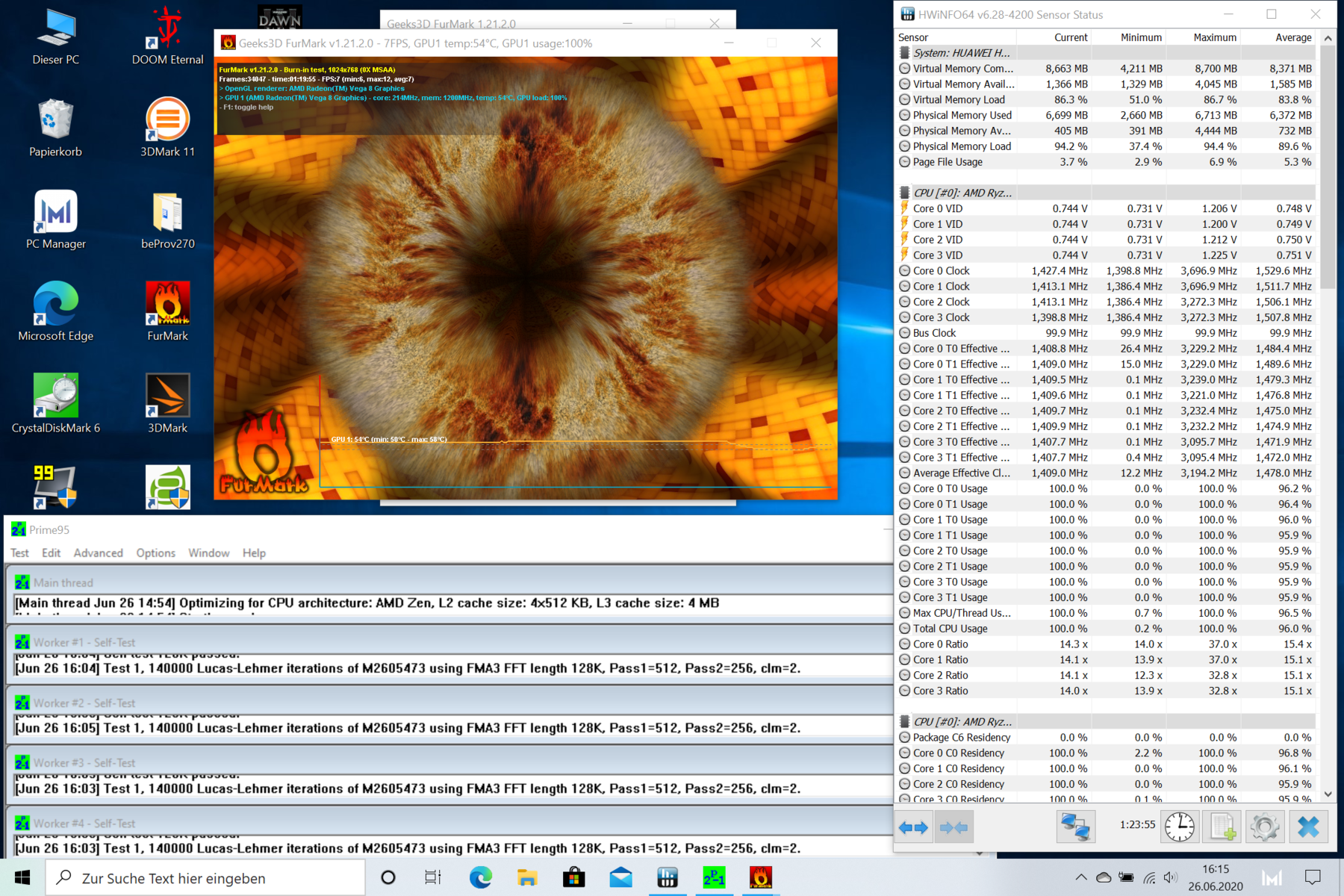Viewport: 1344px width, 896px height.
Task: Click the Windows search box in taskbar
Action: coord(205,878)
